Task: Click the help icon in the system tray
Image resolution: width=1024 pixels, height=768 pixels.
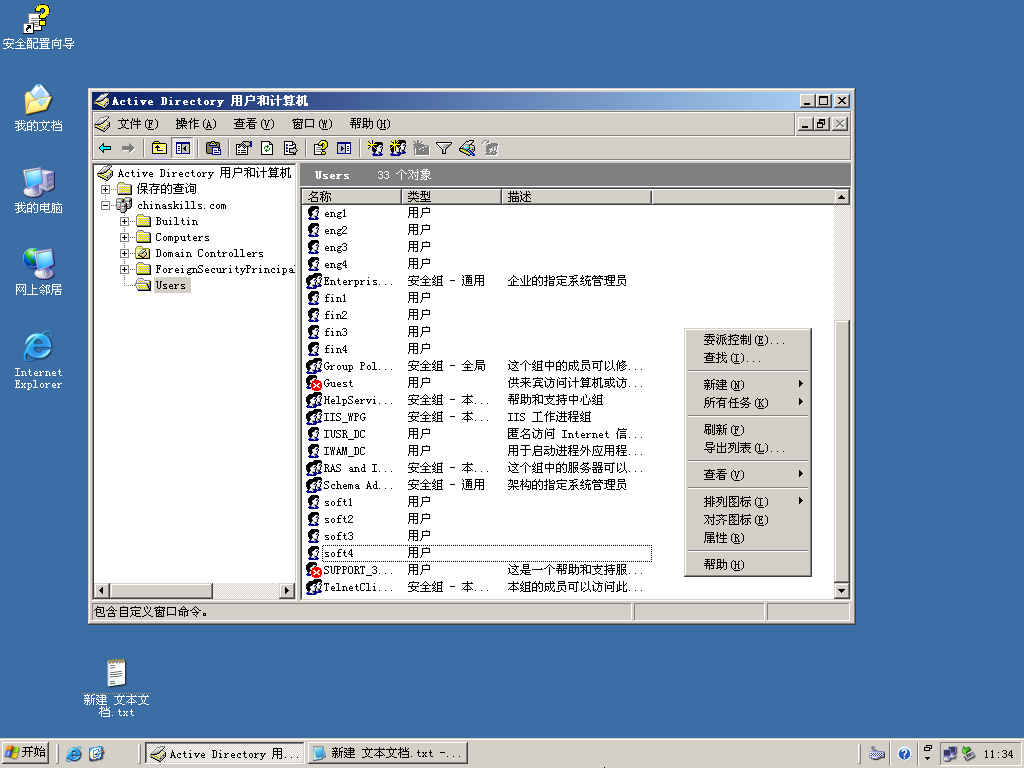Action: [904, 754]
